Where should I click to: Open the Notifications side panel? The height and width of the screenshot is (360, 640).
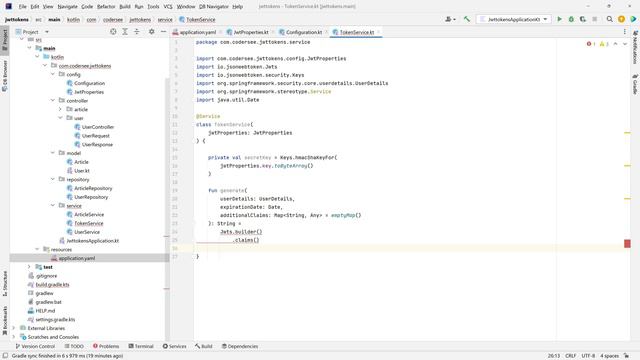pyautogui.click(x=635, y=47)
